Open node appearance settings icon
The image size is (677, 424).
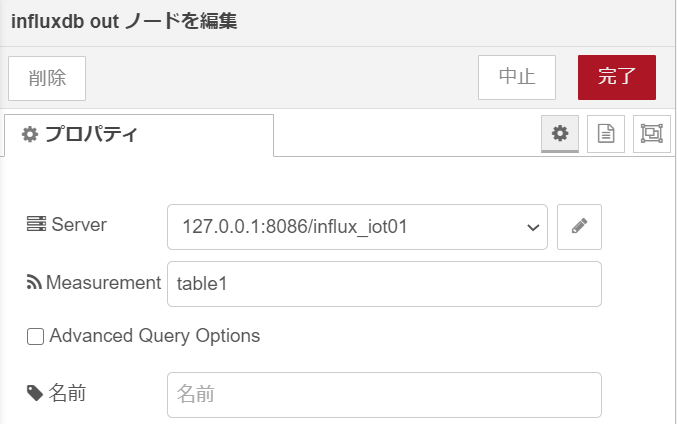[x=652, y=133]
